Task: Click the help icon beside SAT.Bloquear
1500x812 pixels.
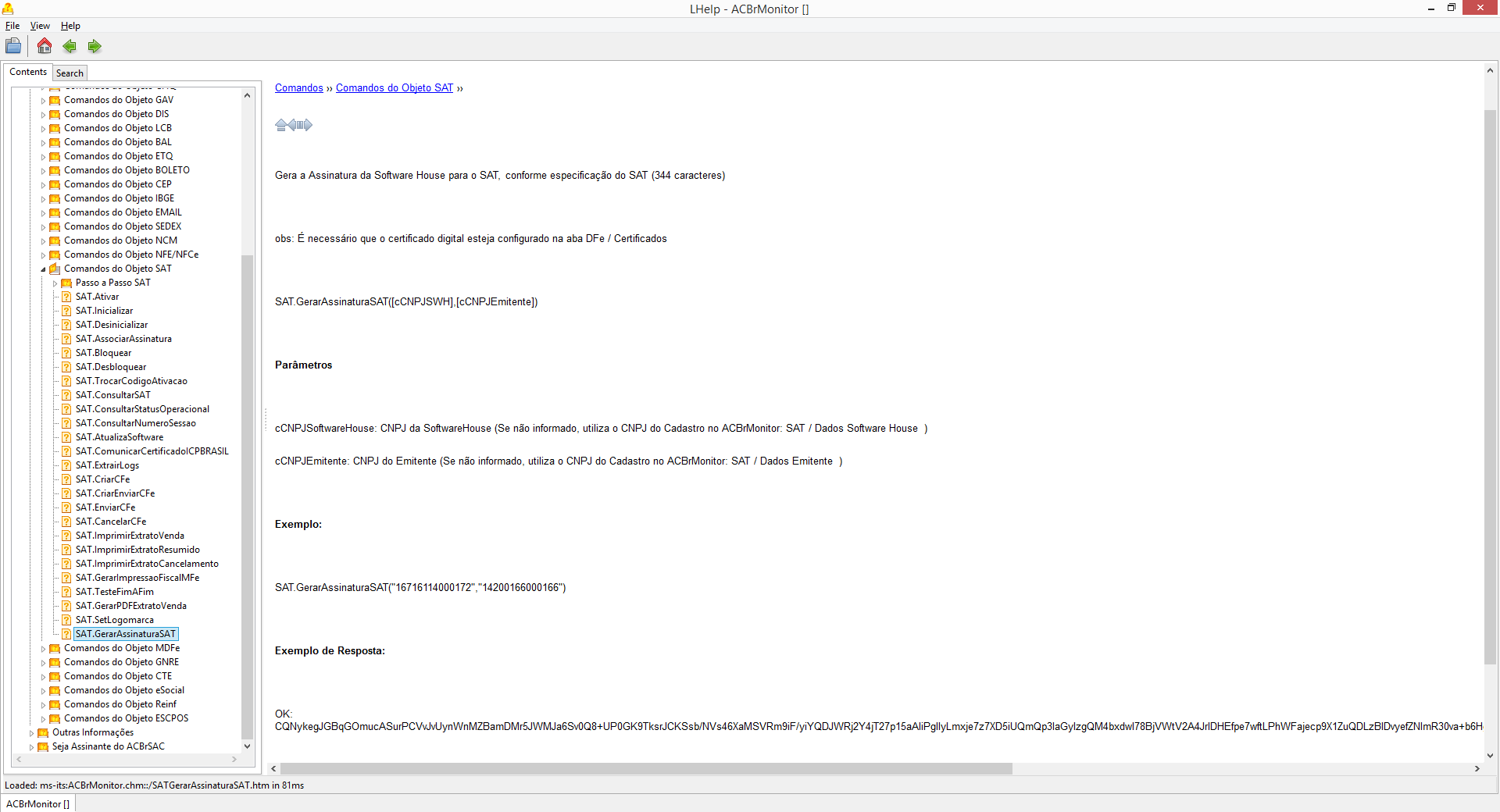Action: (66, 353)
